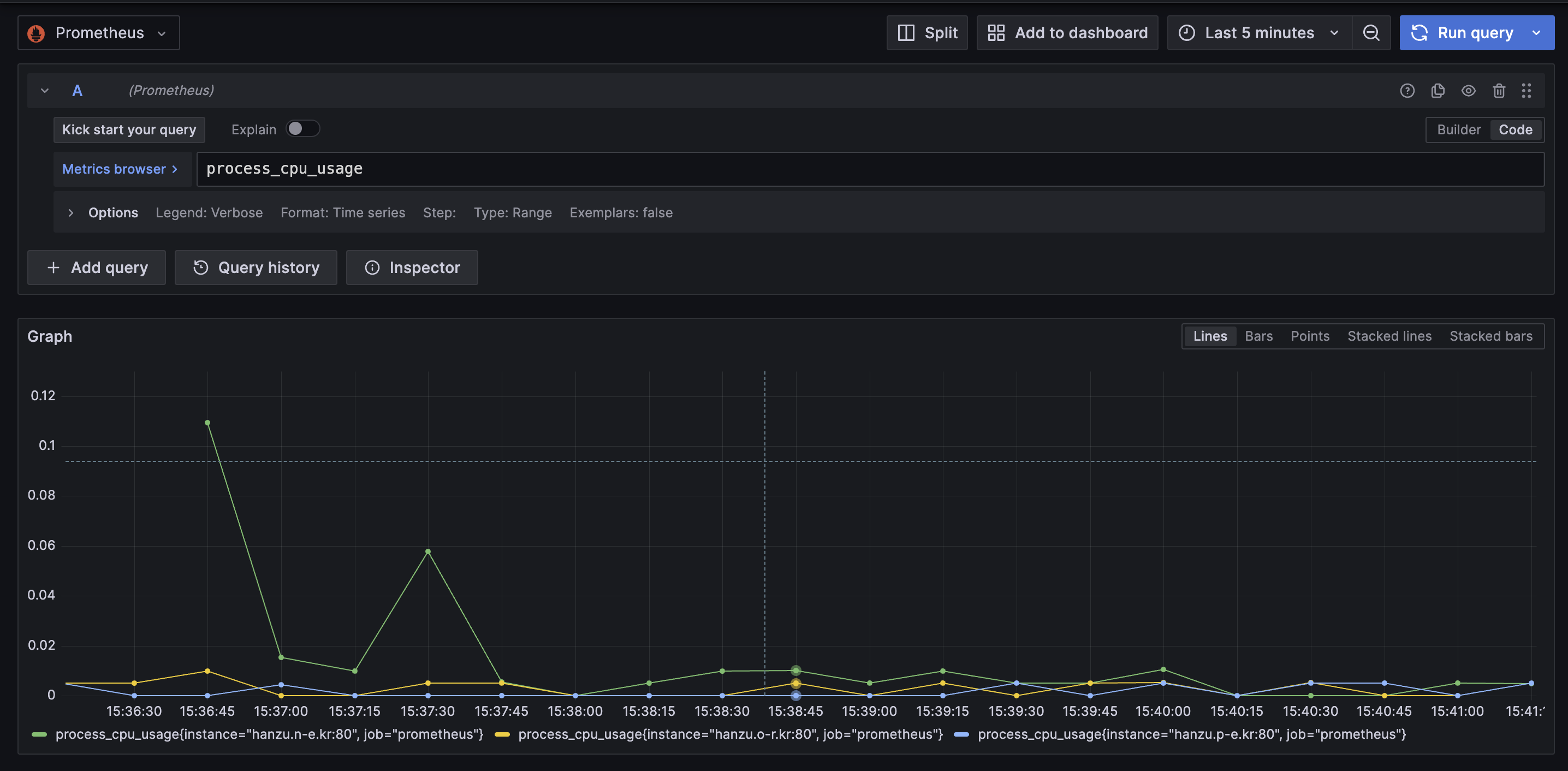Duplicate query A with the copy icon
The width and height of the screenshot is (1568, 771).
tap(1438, 91)
